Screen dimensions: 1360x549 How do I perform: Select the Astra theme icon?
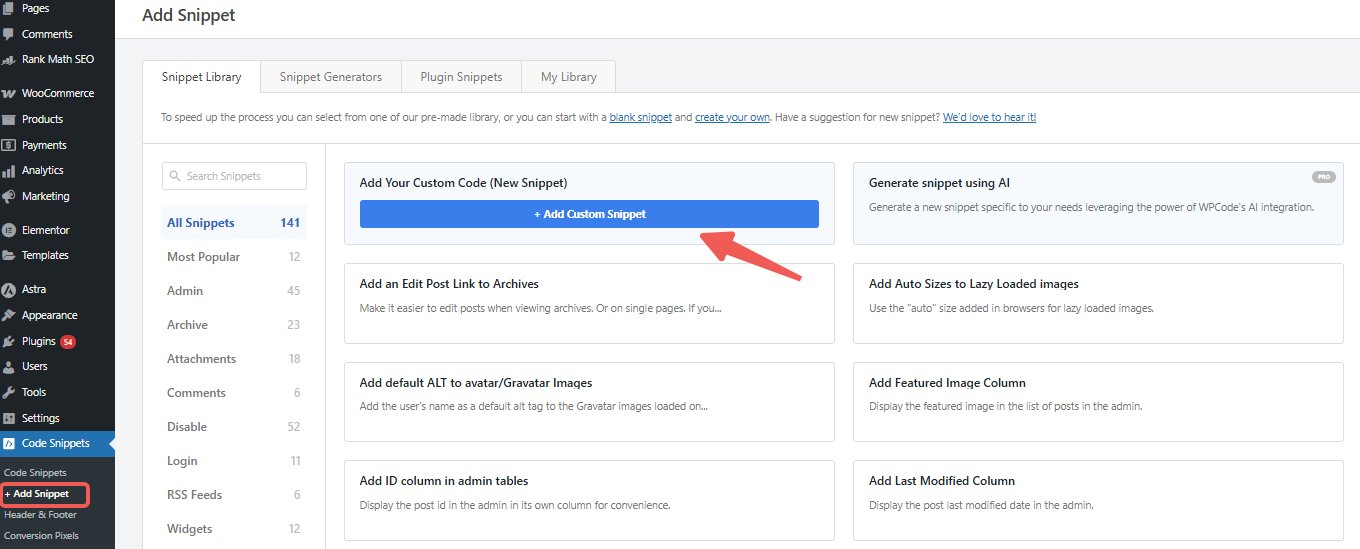[9, 290]
